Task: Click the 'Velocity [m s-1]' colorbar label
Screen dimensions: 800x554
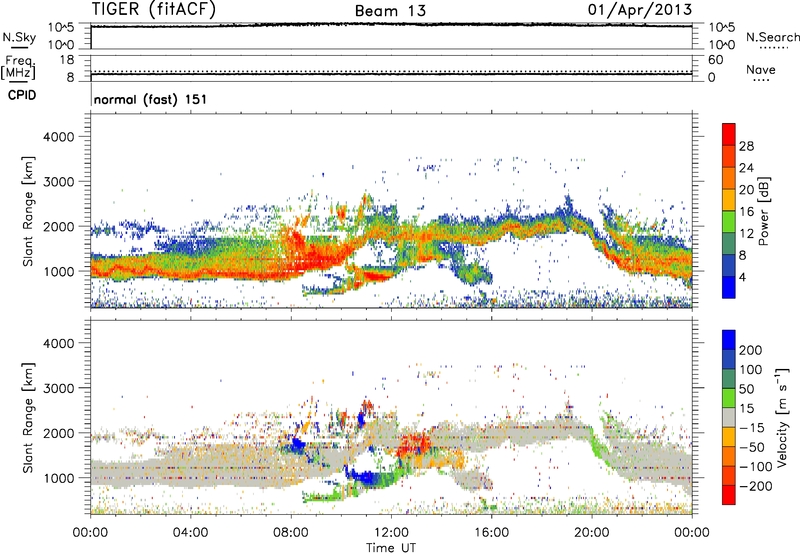Action: (x=782, y=417)
